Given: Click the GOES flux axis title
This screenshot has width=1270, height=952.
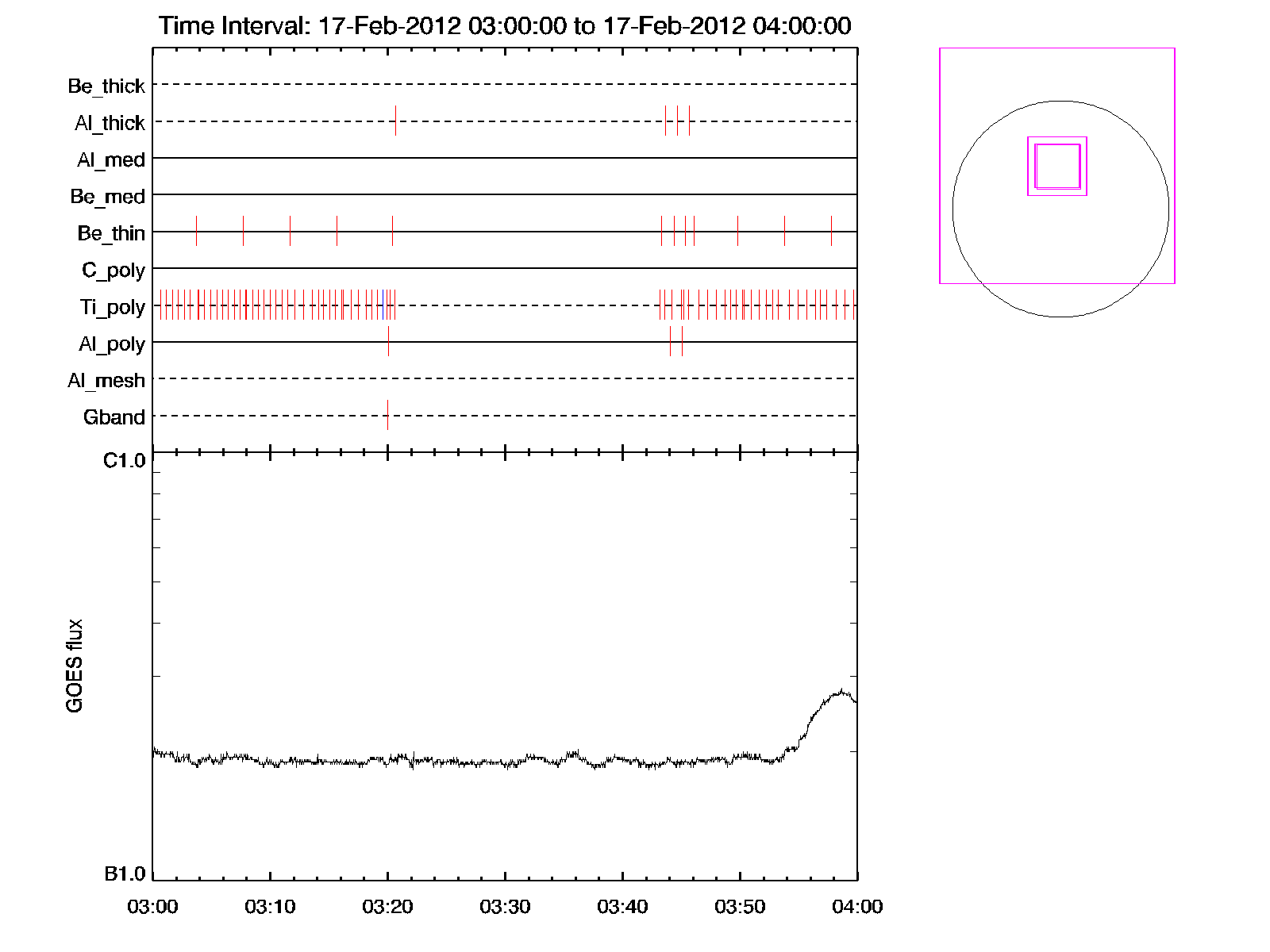Looking at the screenshot, I should (x=75, y=666).
